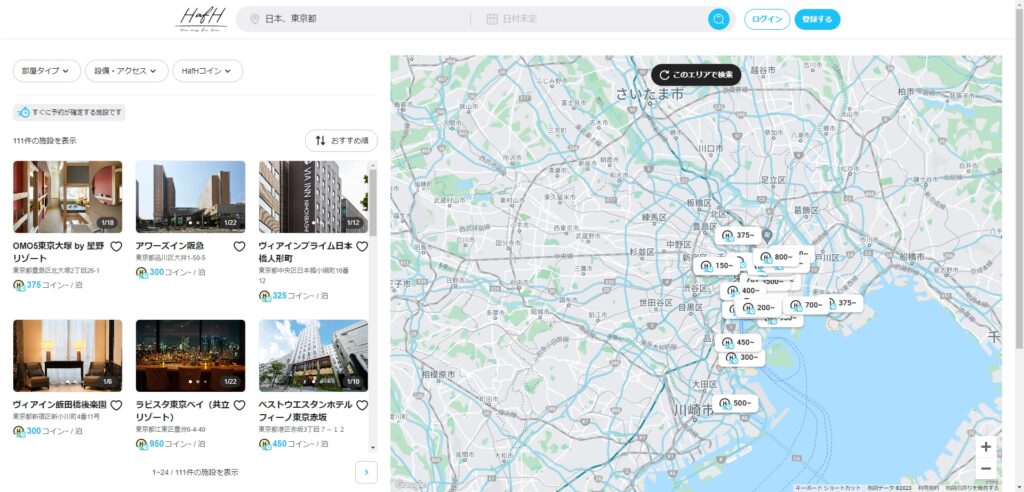This screenshot has width=1024, height=492.
Task: Click the 800~ coin marker on map
Action: pyautogui.click(x=776, y=257)
